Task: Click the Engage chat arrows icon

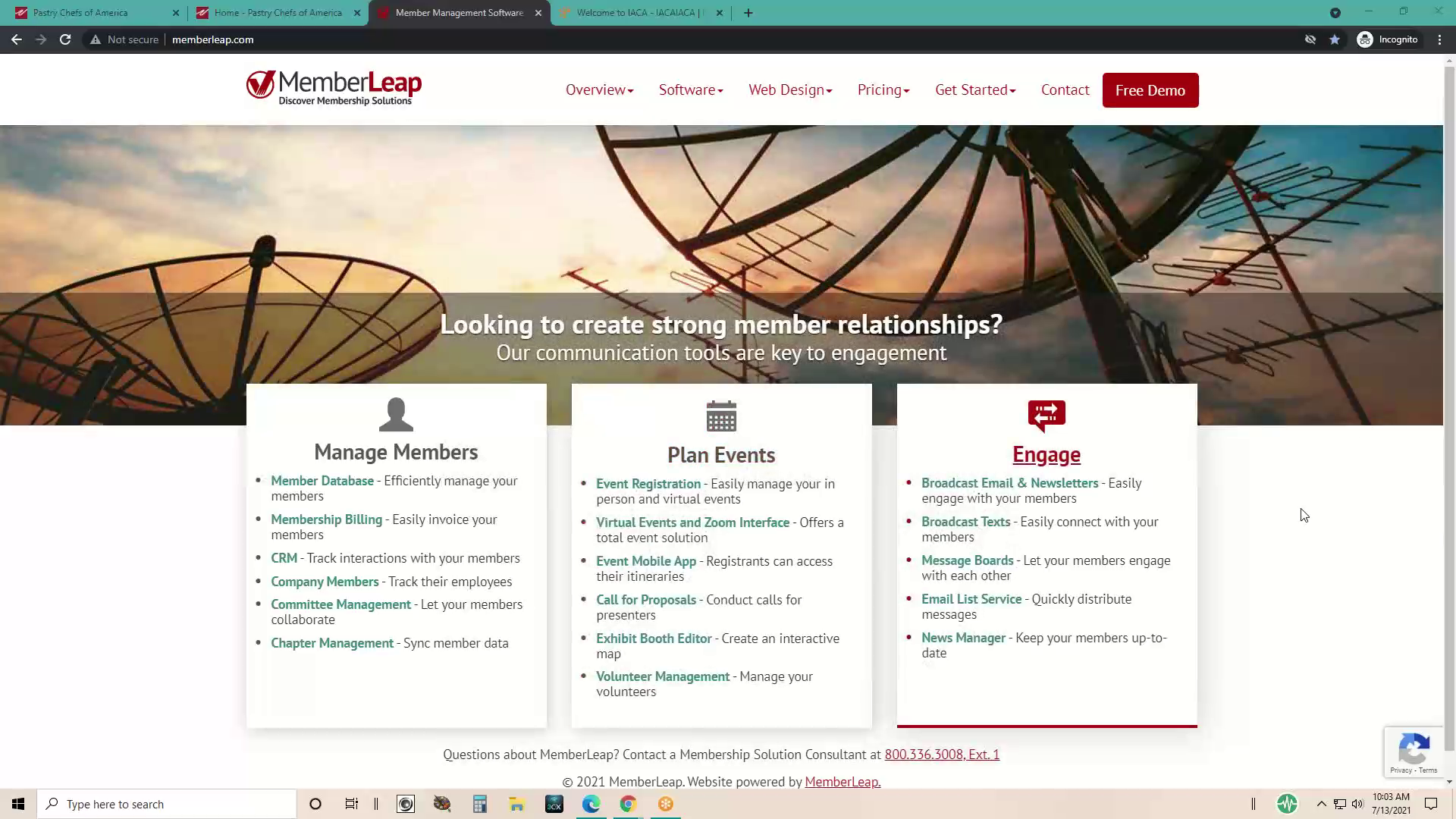Action: (1046, 416)
